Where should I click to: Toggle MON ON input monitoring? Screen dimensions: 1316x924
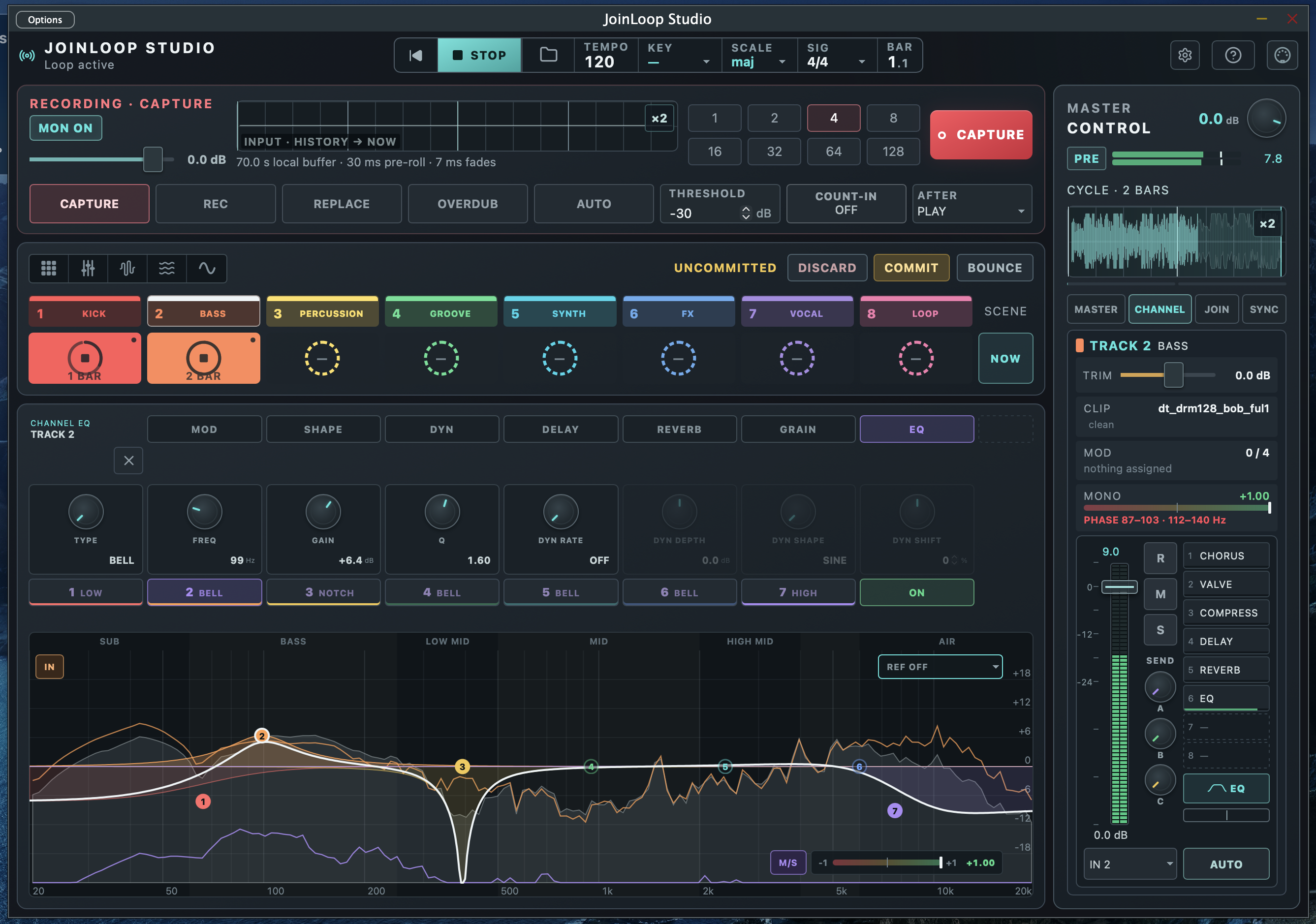point(66,128)
